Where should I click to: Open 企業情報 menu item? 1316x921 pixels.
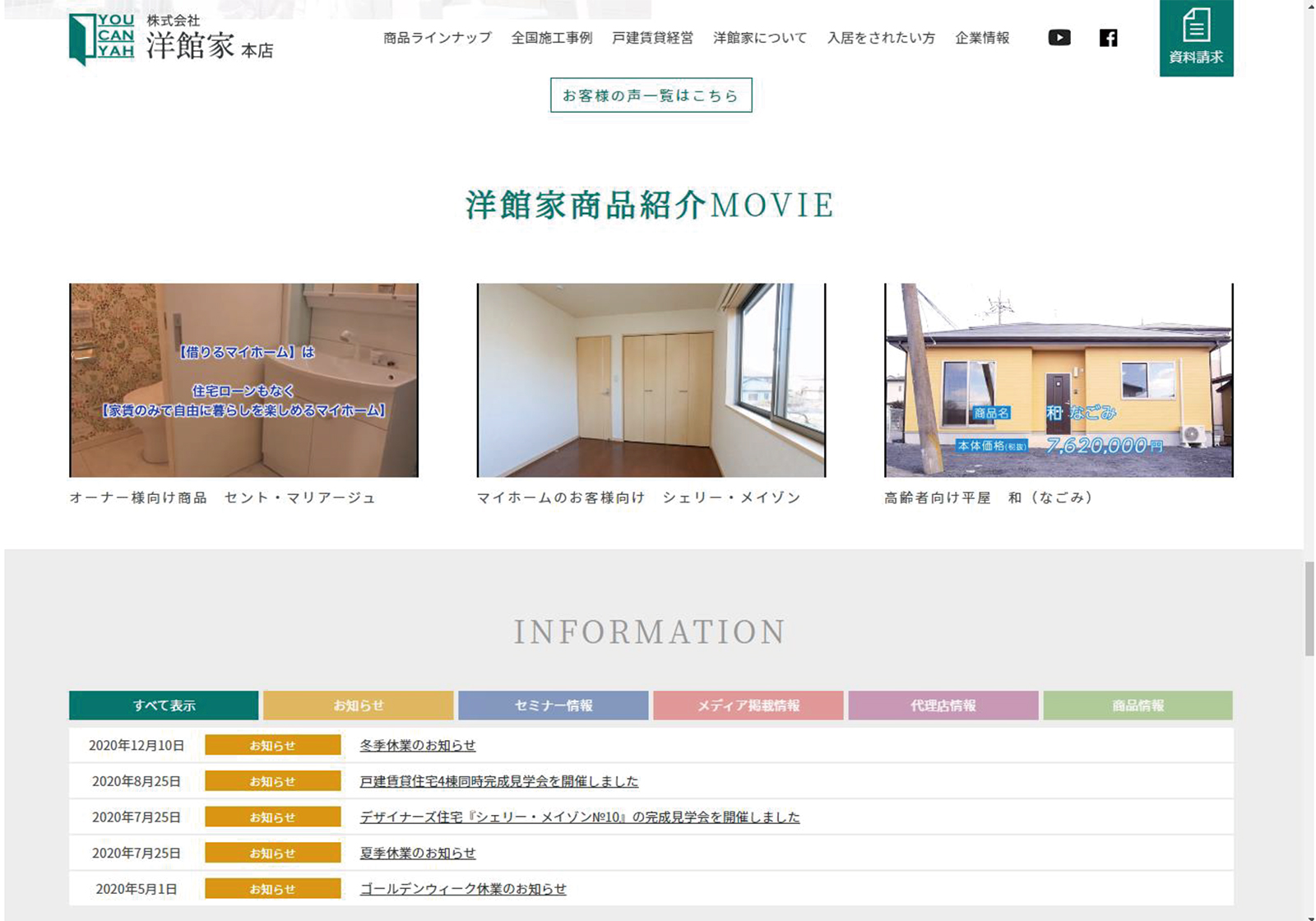pos(982,38)
